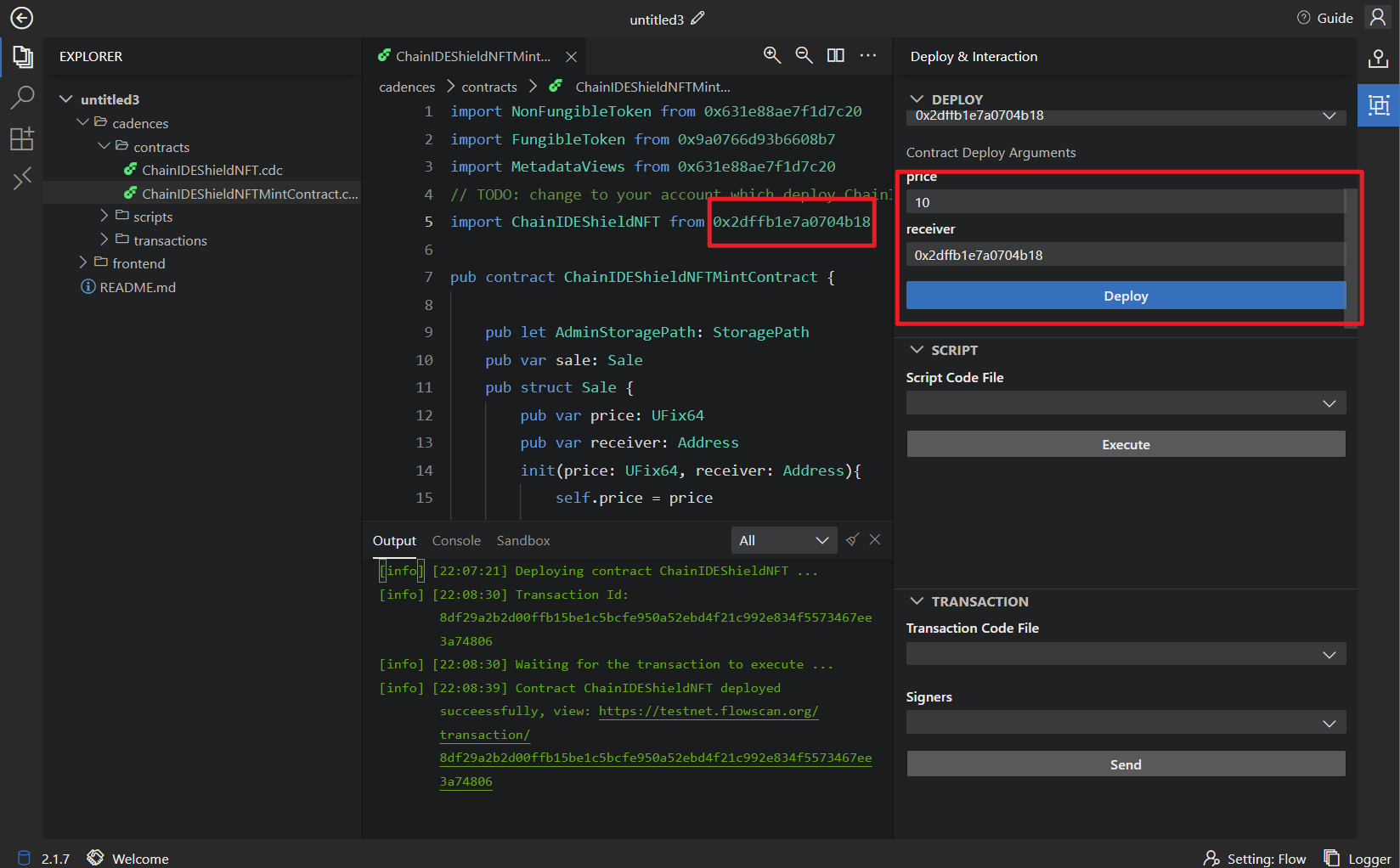1400x868 pixels.
Task: Open ChainIDEShieldNFT.cdc file
Action: 212,170
